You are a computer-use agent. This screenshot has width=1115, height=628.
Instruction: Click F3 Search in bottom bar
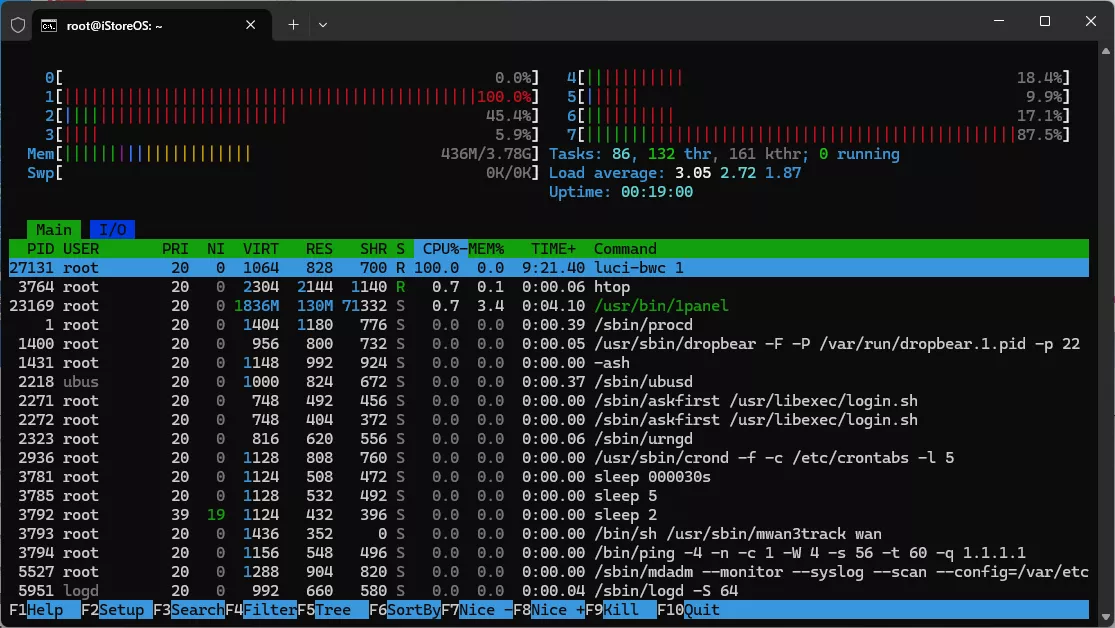196,610
